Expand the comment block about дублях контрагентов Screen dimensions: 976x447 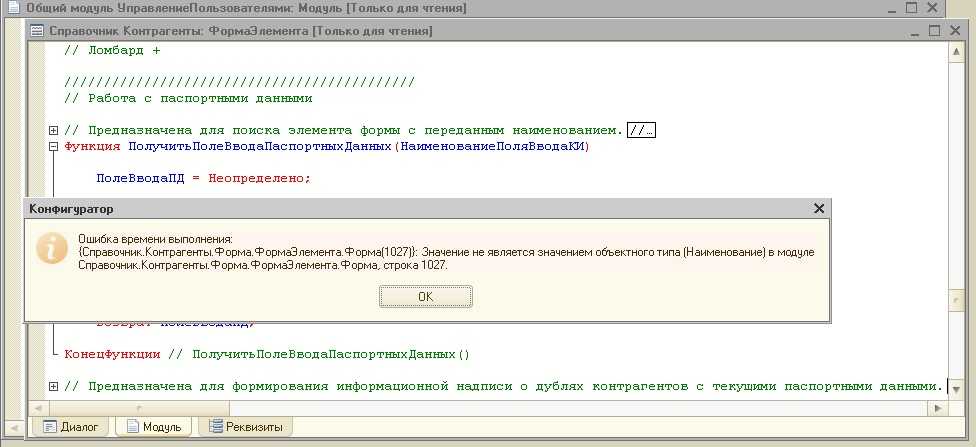point(53,386)
